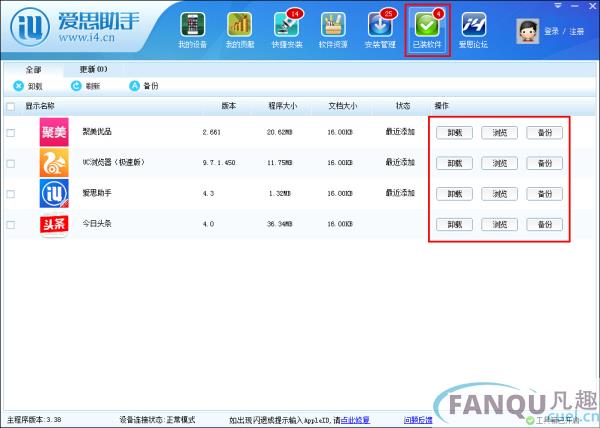This screenshot has height=428, width=600.
Task: Click the 卸载 toolbar icon
Action: click(18, 86)
